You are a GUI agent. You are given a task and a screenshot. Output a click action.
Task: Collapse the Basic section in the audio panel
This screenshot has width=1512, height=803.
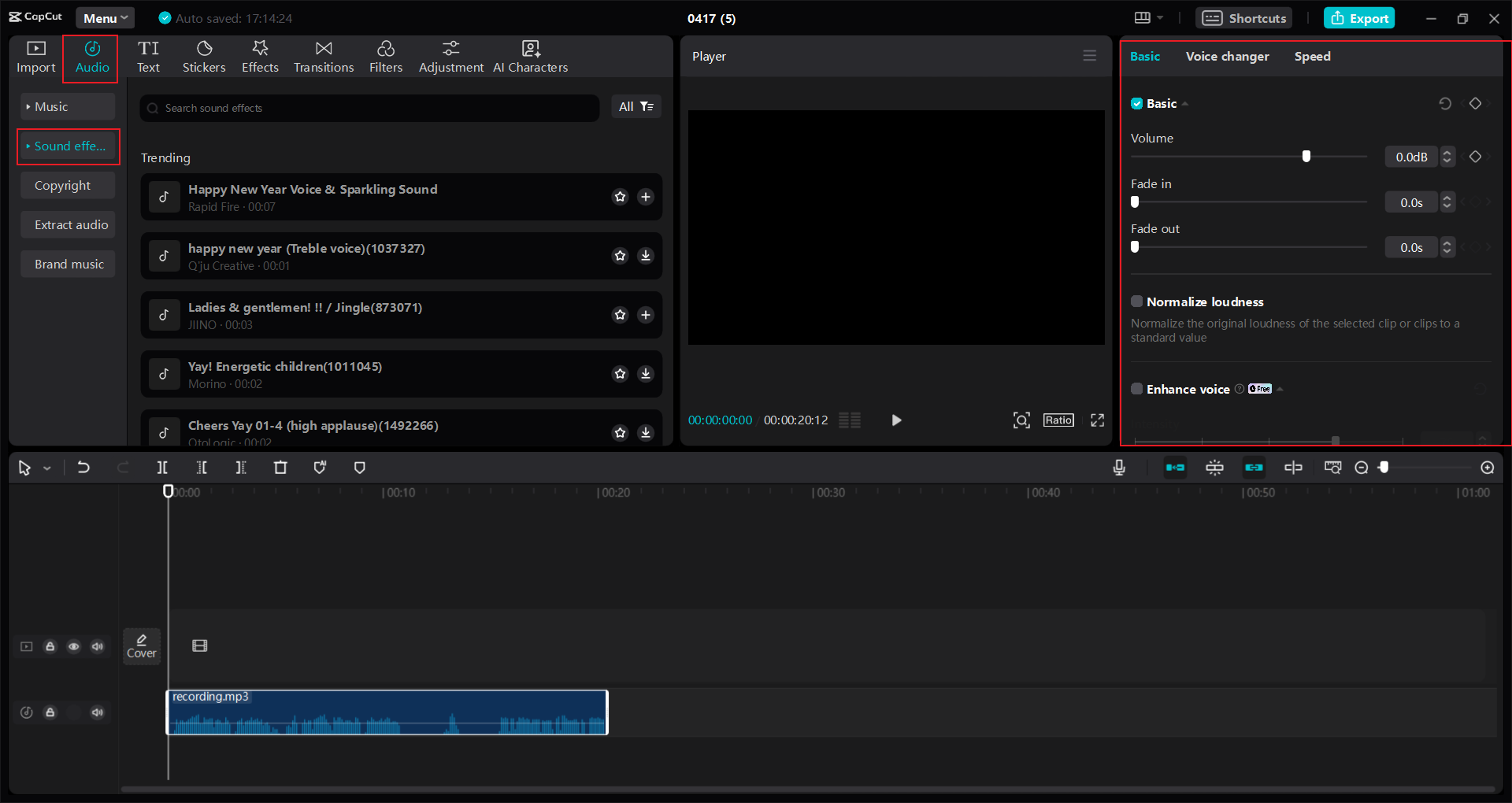pos(1185,103)
